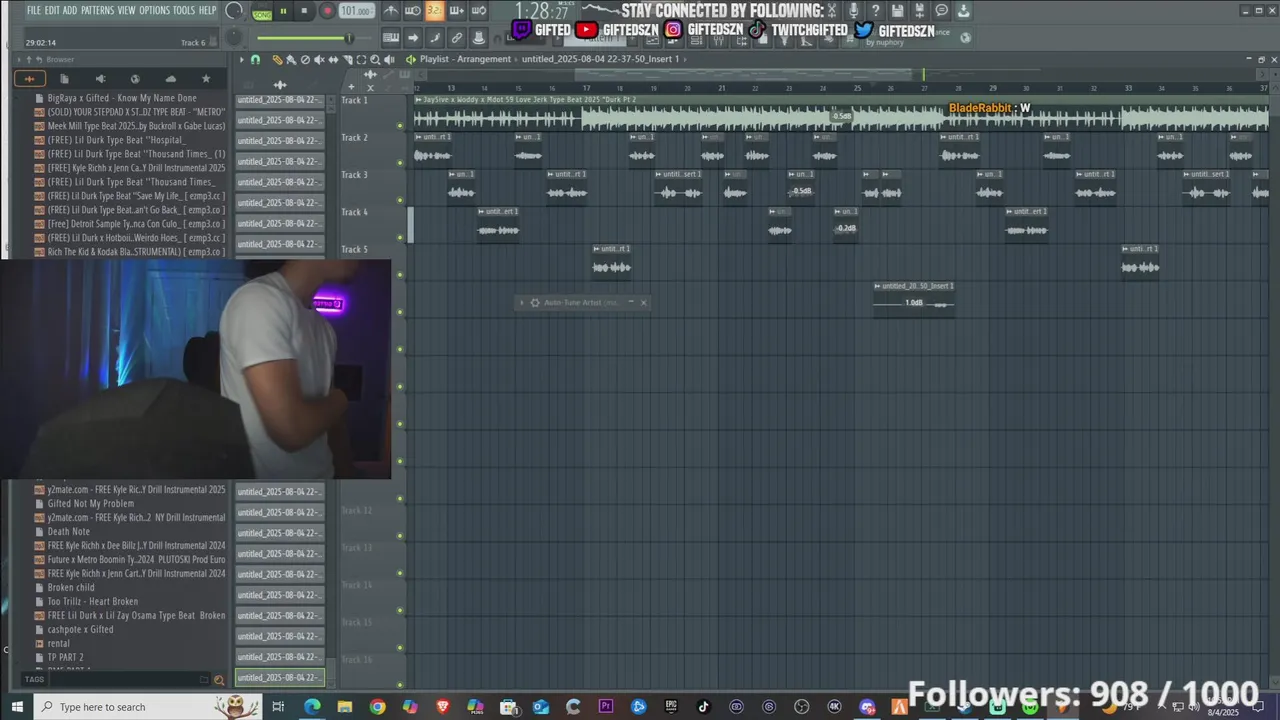Open the browser starred favorites tab
Viewport: 1280px width, 720px height.
[206, 79]
